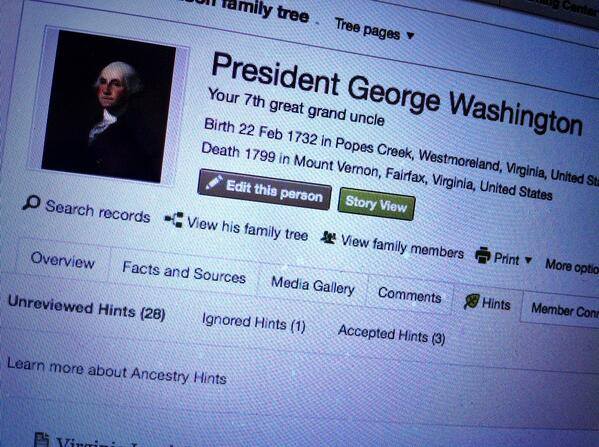Image resolution: width=599 pixels, height=447 pixels.
Task: Click the printer icon
Action: (x=483, y=255)
